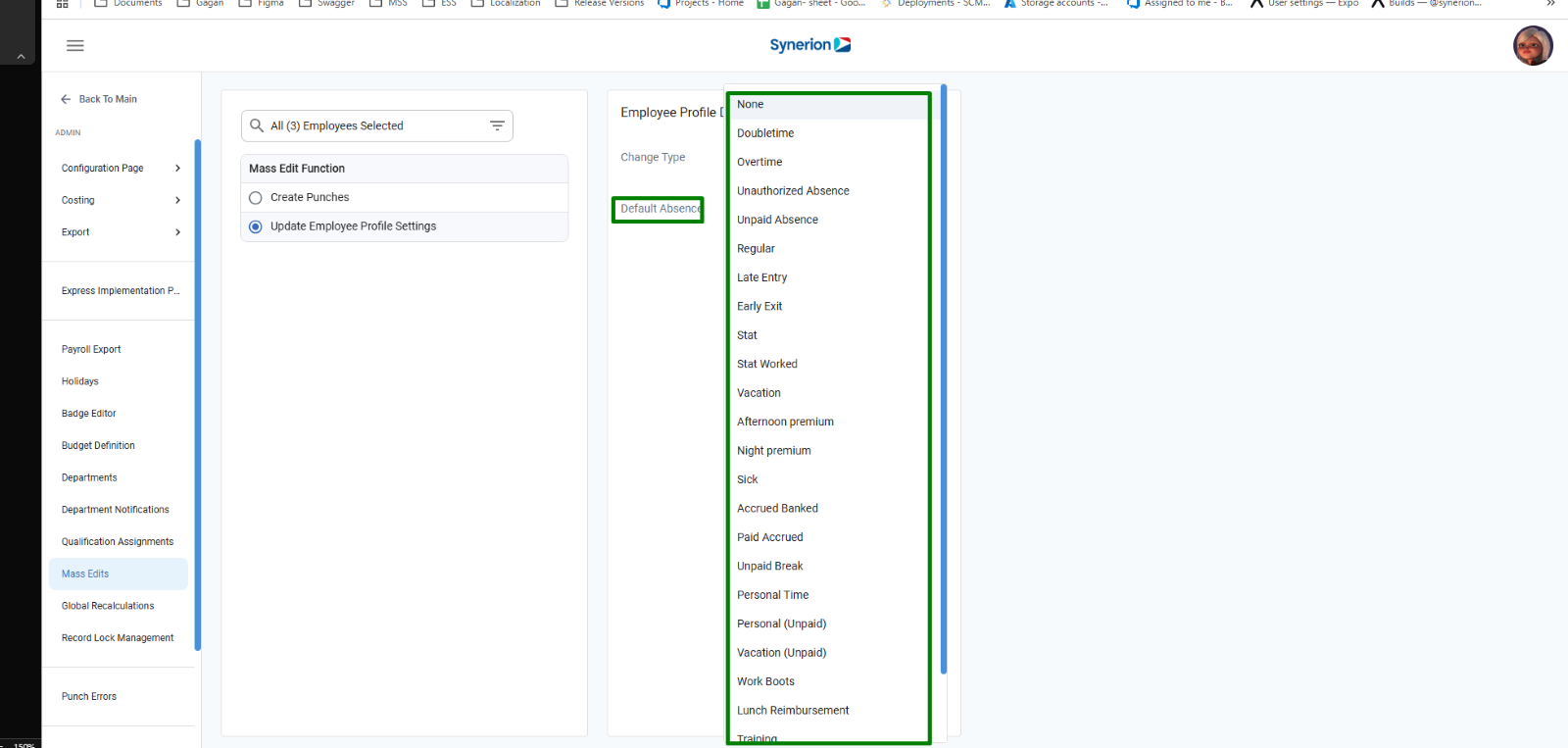Open the User settings Expo bookmark
The height and width of the screenshot is (748, 1568).
(1304, 3)
